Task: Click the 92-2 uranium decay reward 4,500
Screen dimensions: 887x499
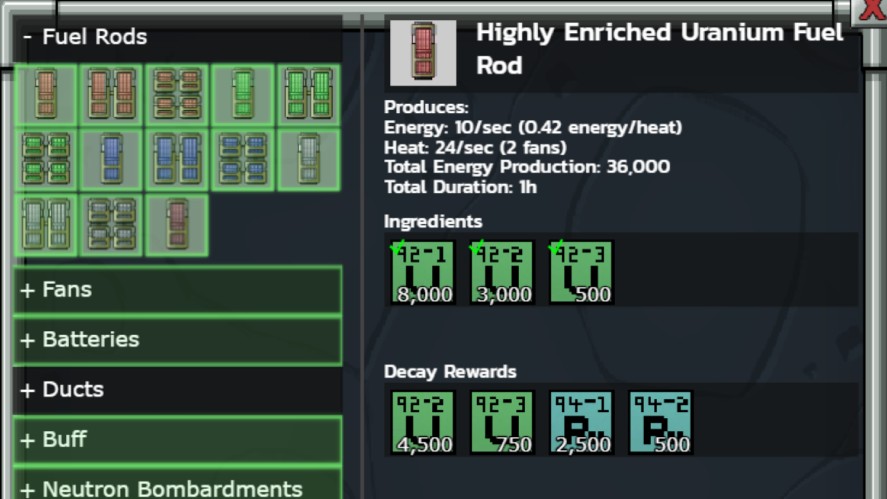Action: pyautogui.click(x=423, y=423)
